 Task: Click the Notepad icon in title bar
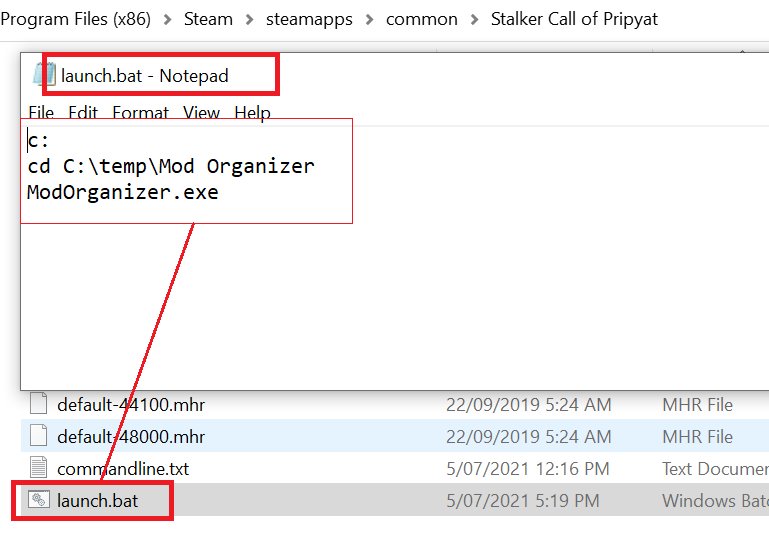[x=44, y=76]
